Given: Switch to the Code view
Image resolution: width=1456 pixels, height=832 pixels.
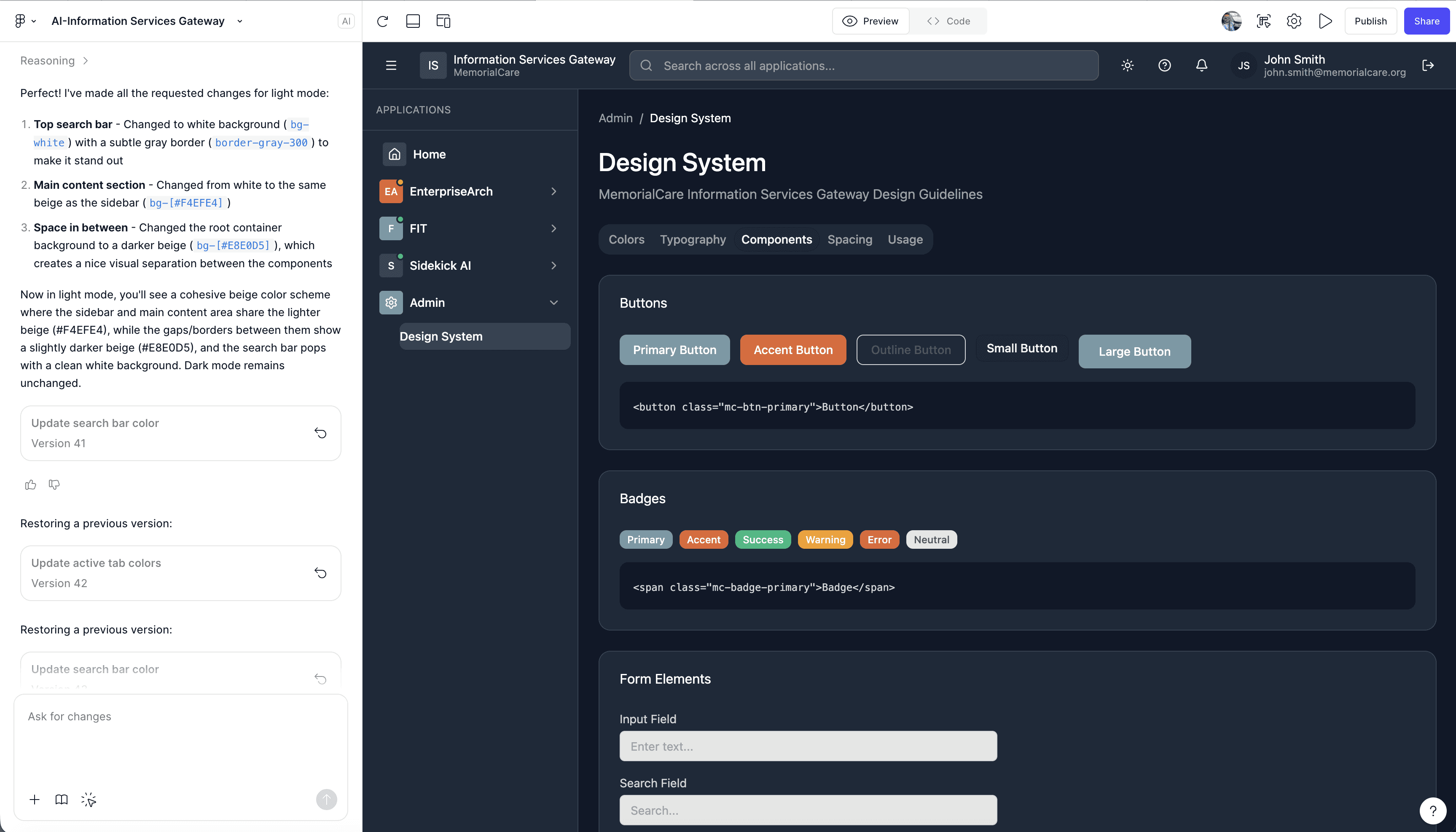Looking at the screenshot, I should coord(948,21).
